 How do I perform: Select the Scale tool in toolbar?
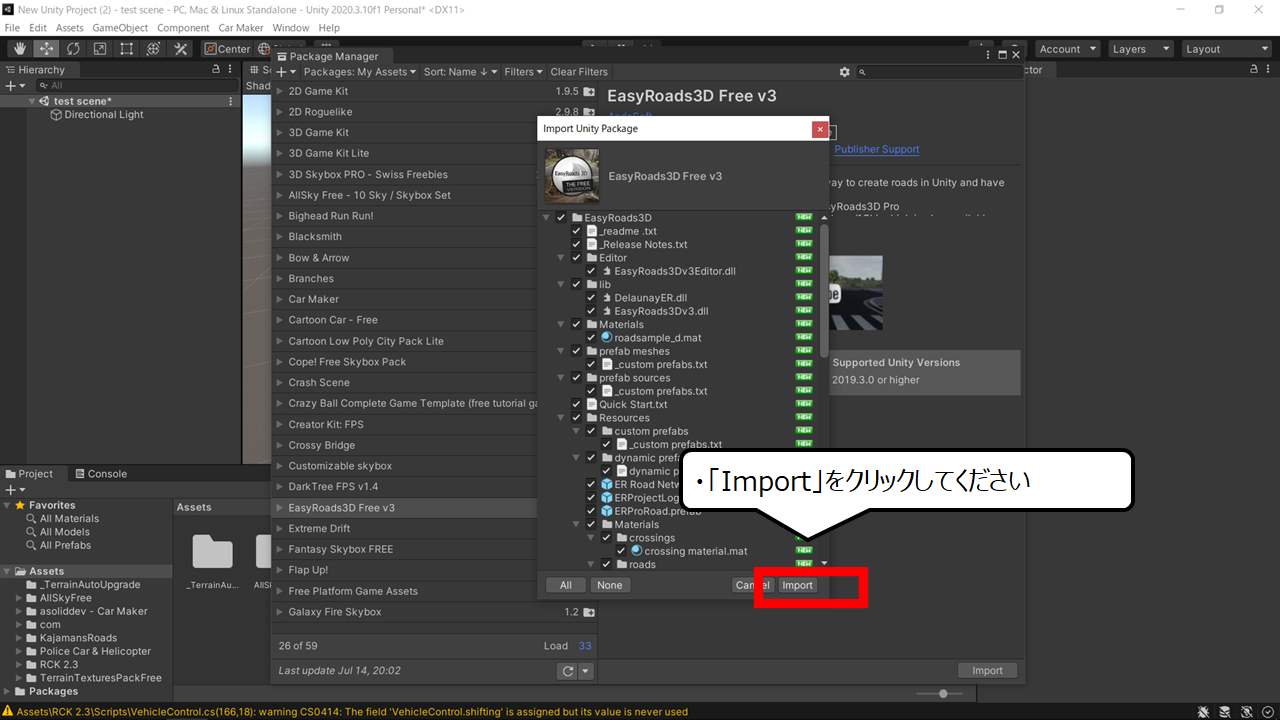[x=100, y=49]
